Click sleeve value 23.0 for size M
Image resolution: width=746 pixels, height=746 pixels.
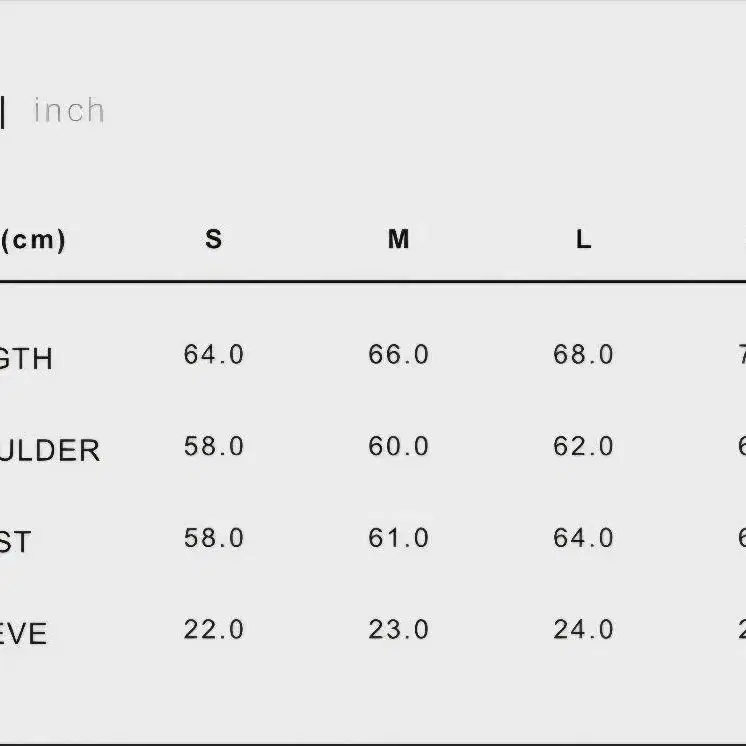[x=398, y=629]
